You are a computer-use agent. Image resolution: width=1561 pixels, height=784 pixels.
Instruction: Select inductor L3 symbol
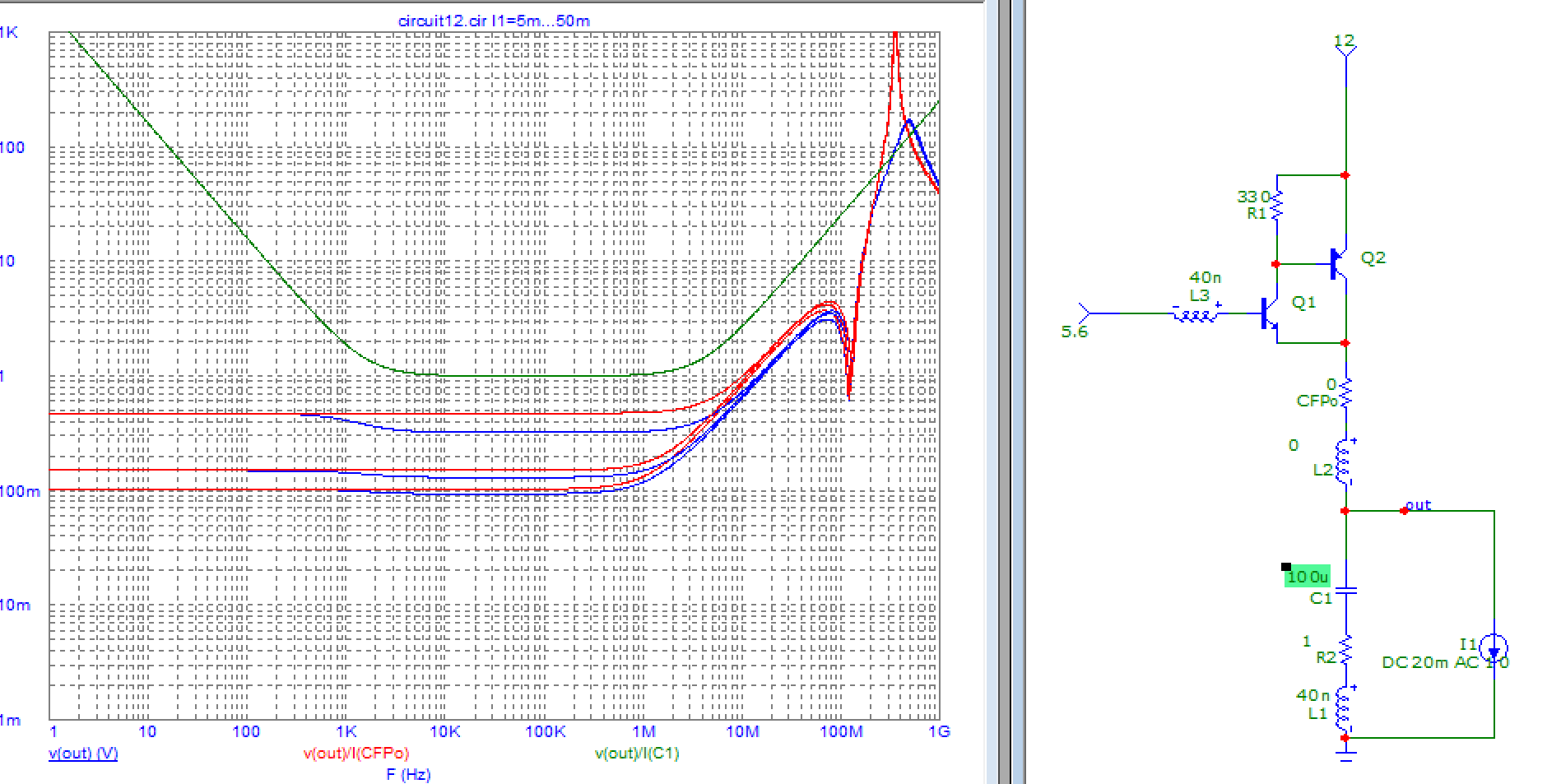point(1196,313)
